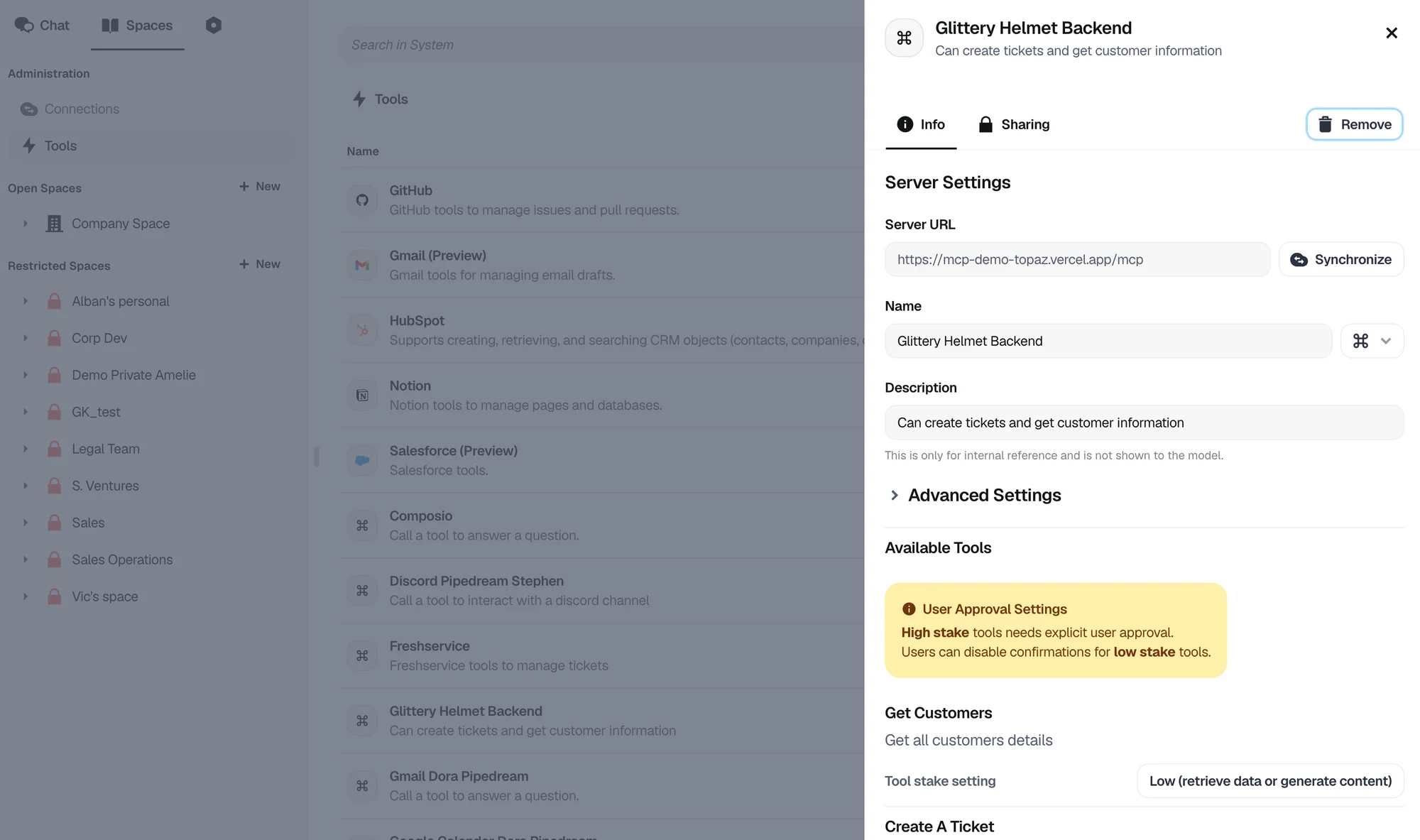
Task: Open the tool icon picker dropdown
Action: [x=1372, y=341]
